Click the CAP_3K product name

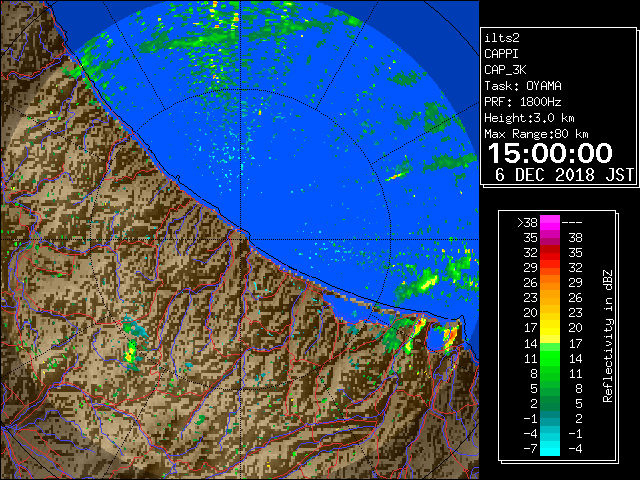pyautogui.click(x=505, y=70)
